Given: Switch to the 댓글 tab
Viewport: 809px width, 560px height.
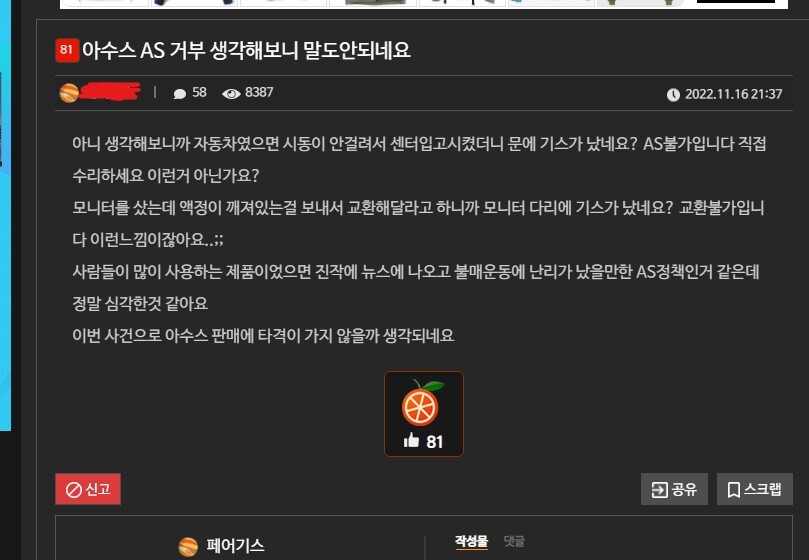Looking at the screenshot, I should (x=514, y=541).
